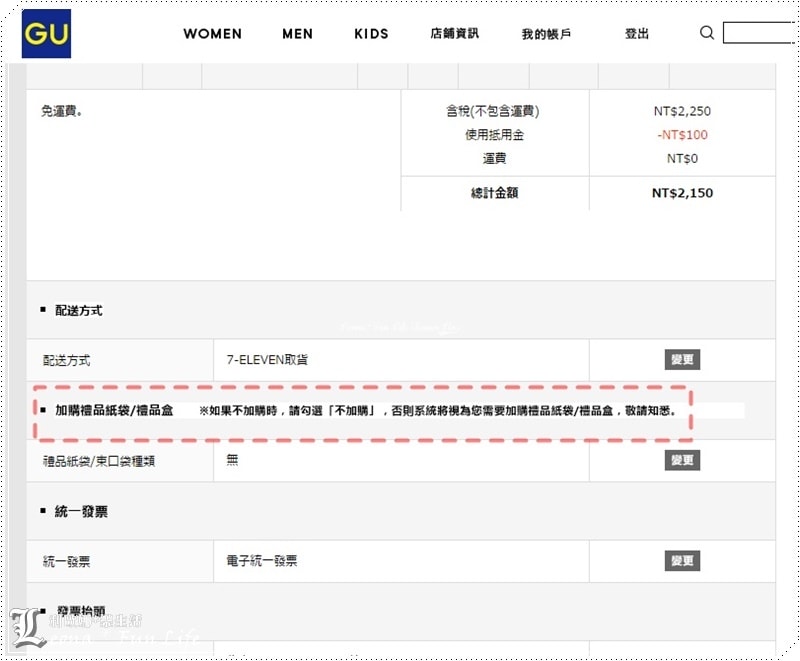This screenshot has height=661, width=800.
Task: Click the -NT$100 discount amount
Action: point(682,135)
